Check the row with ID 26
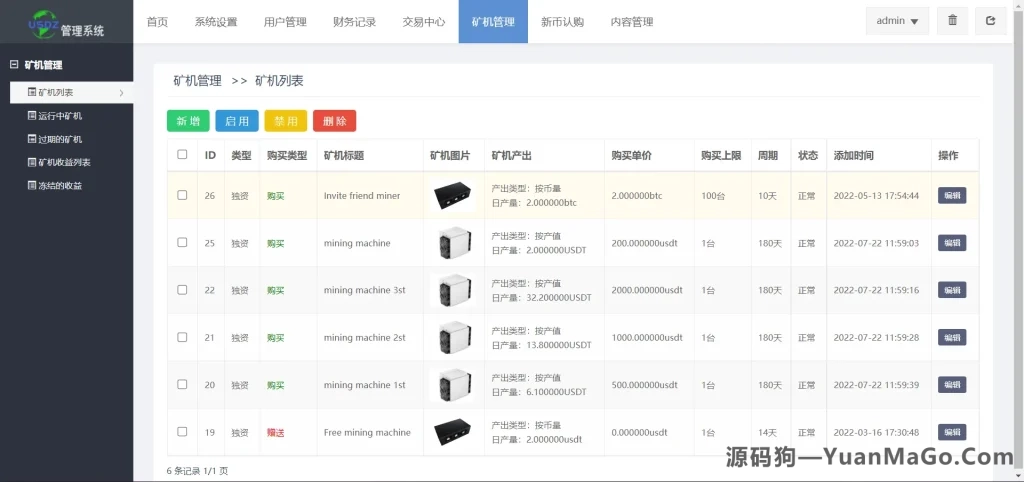This screenshot has width=1024, height=482. click(182, 195)
